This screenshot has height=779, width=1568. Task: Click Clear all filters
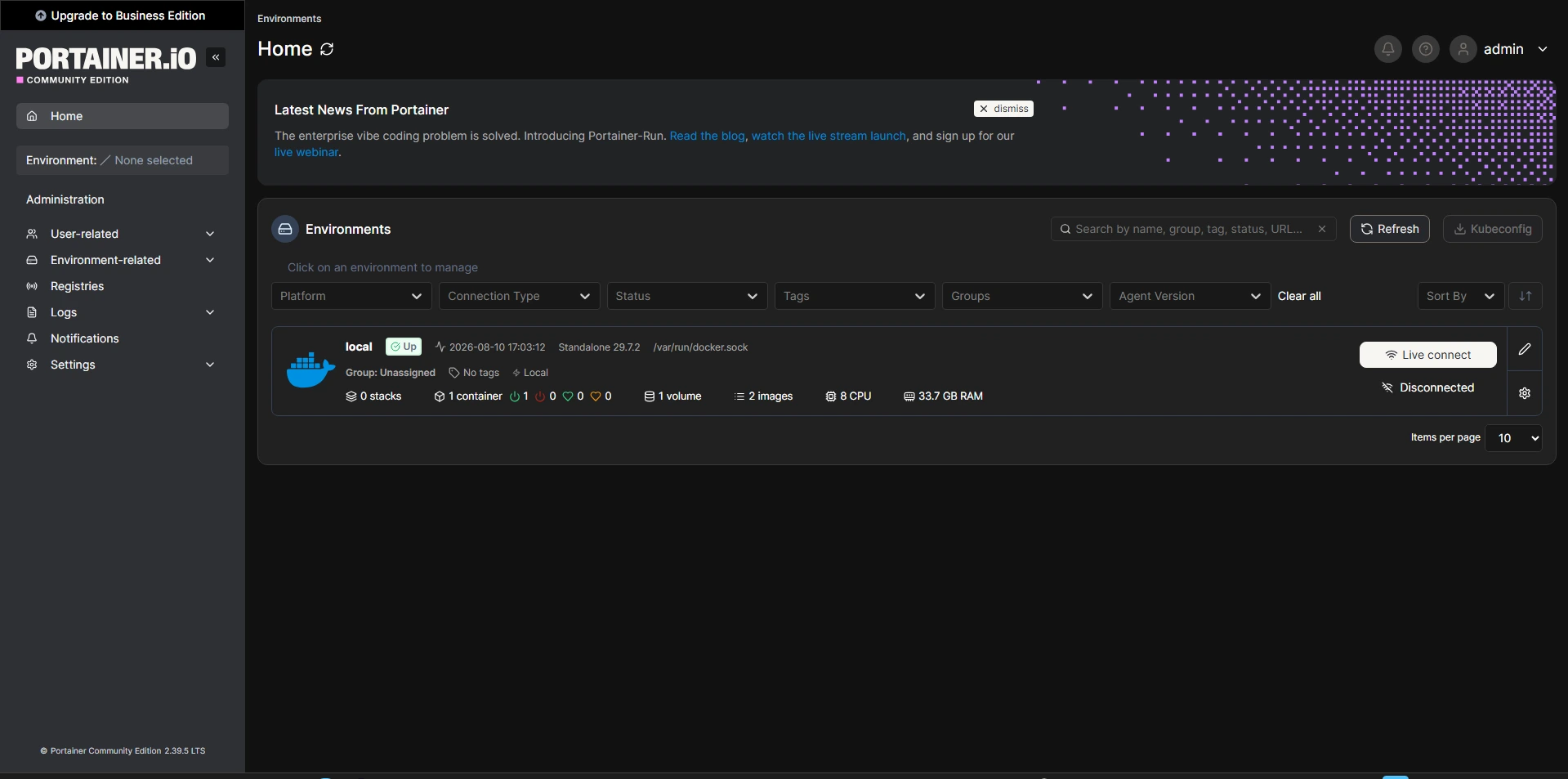click(1299, 296)
